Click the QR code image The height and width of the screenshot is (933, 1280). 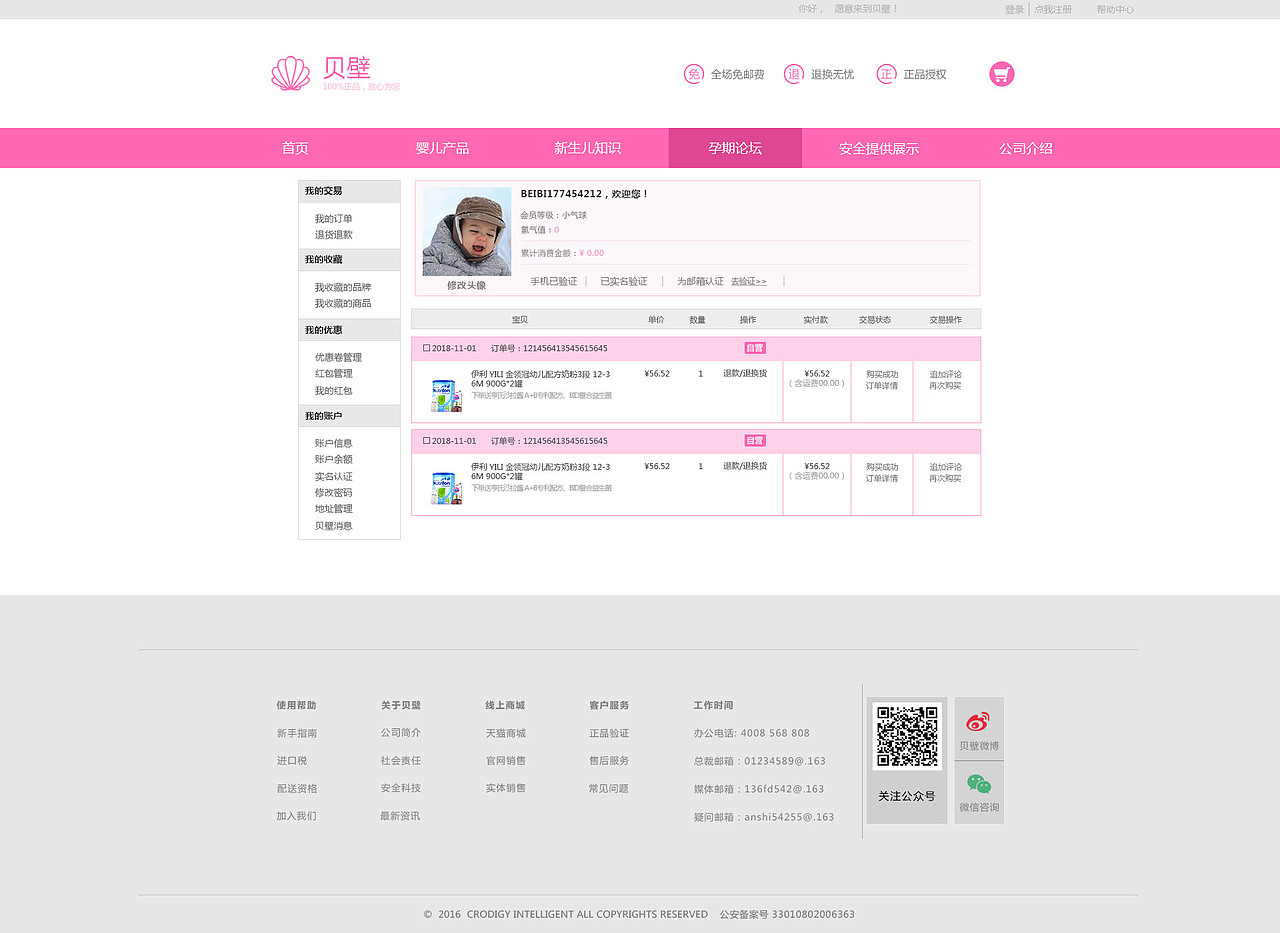(907, 736)
